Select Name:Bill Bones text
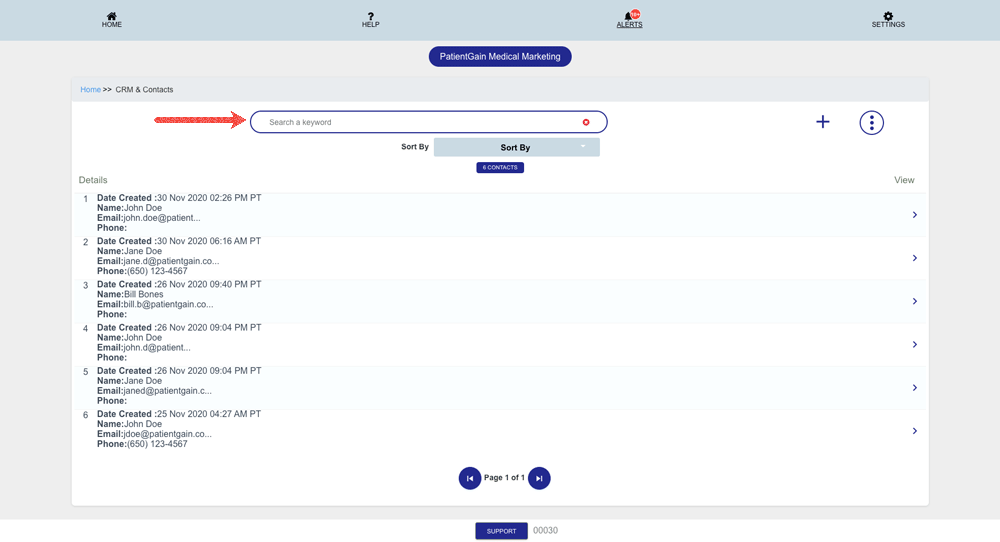1000x542 pixels. (130, 295)
